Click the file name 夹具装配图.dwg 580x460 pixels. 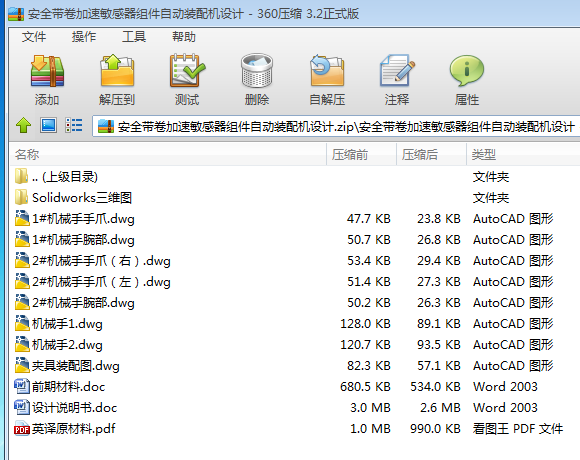pos(76,366)
